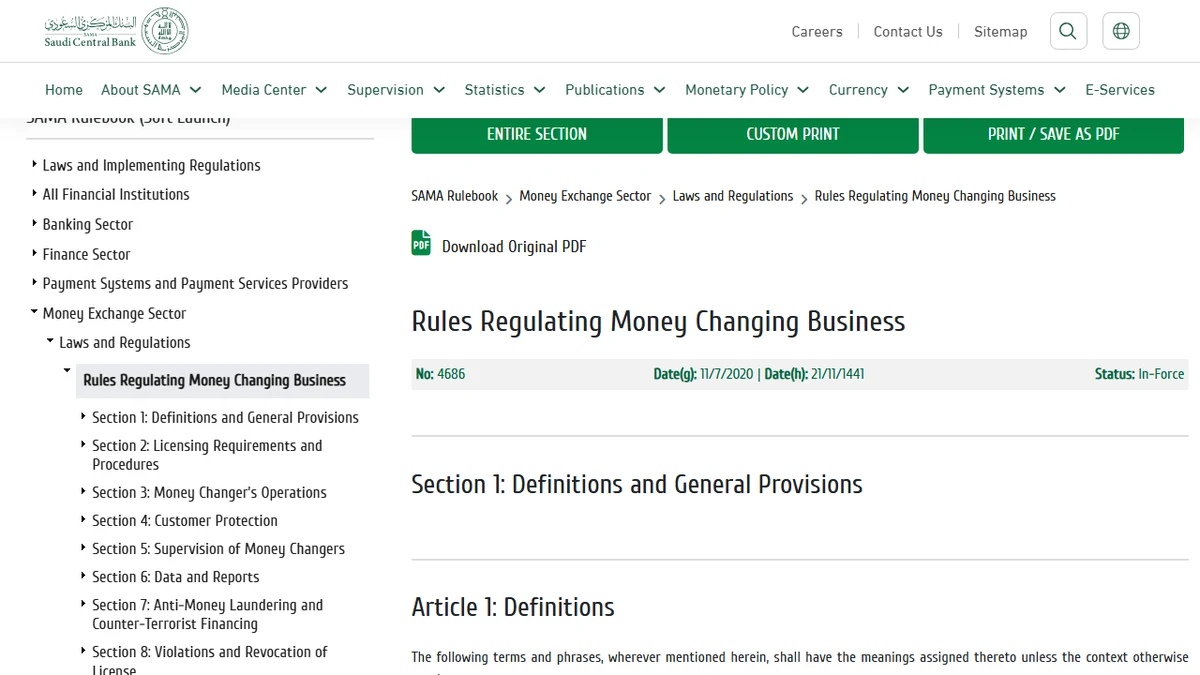Screen dimensions: 1200x675
Task: Expand Payment Systems and Payment Services Providers arrow
Action: tap(35, 282)
